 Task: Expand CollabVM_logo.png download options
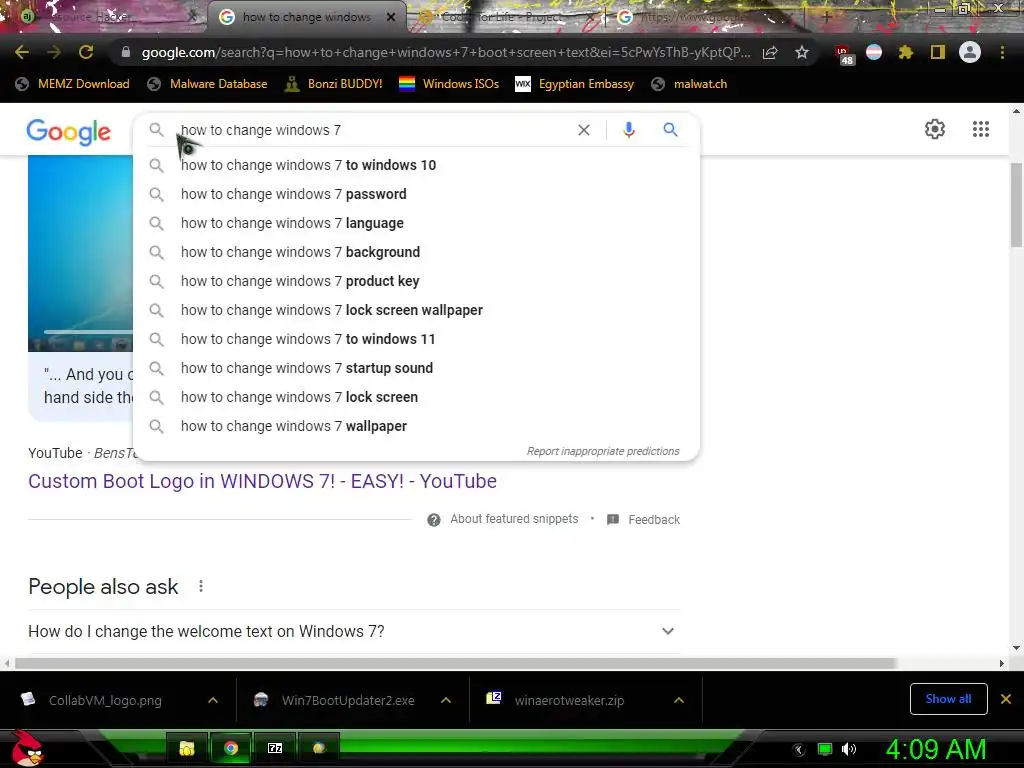[213, 700]
